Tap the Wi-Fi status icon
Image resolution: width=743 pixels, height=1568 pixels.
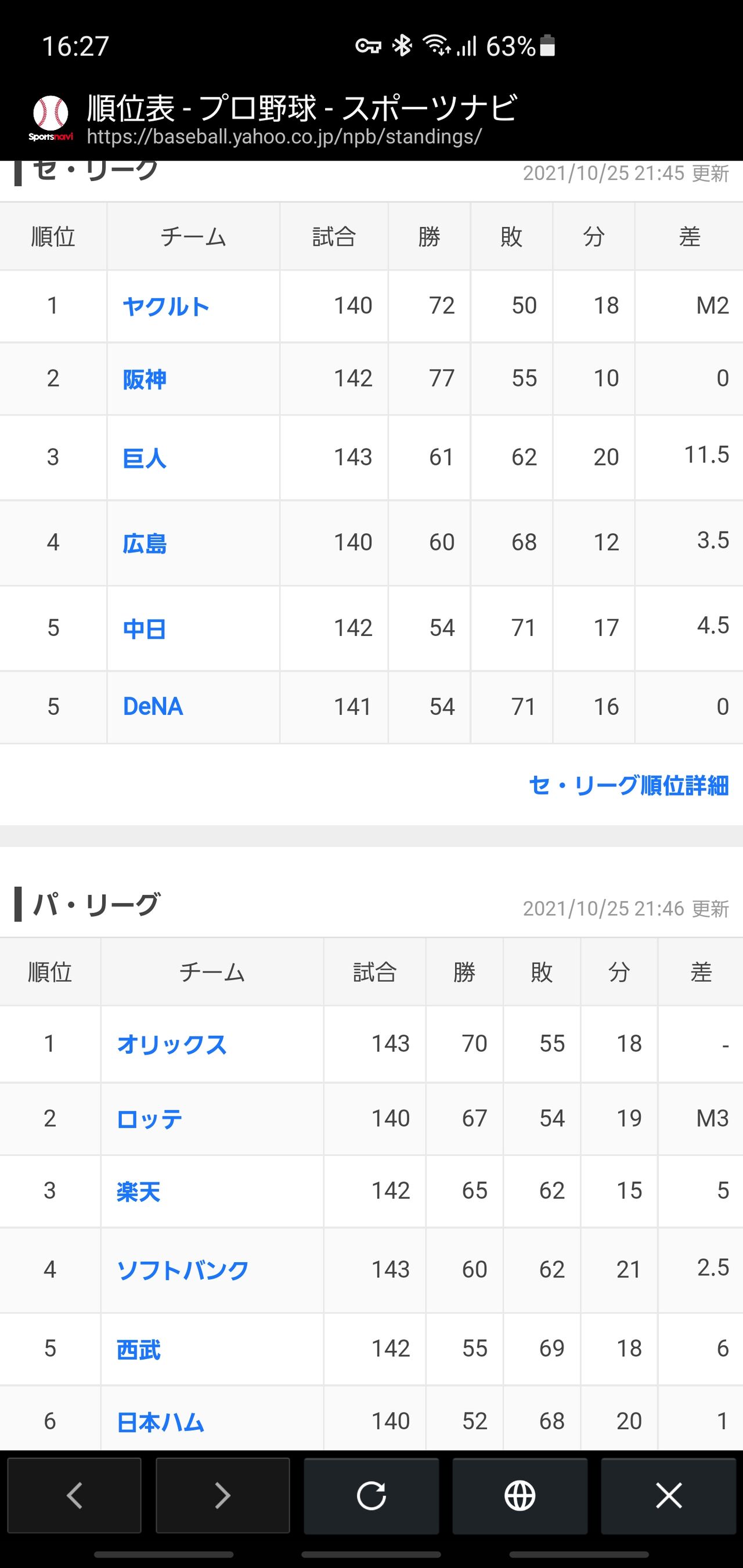pyautogui.click(x=436, y=46)
